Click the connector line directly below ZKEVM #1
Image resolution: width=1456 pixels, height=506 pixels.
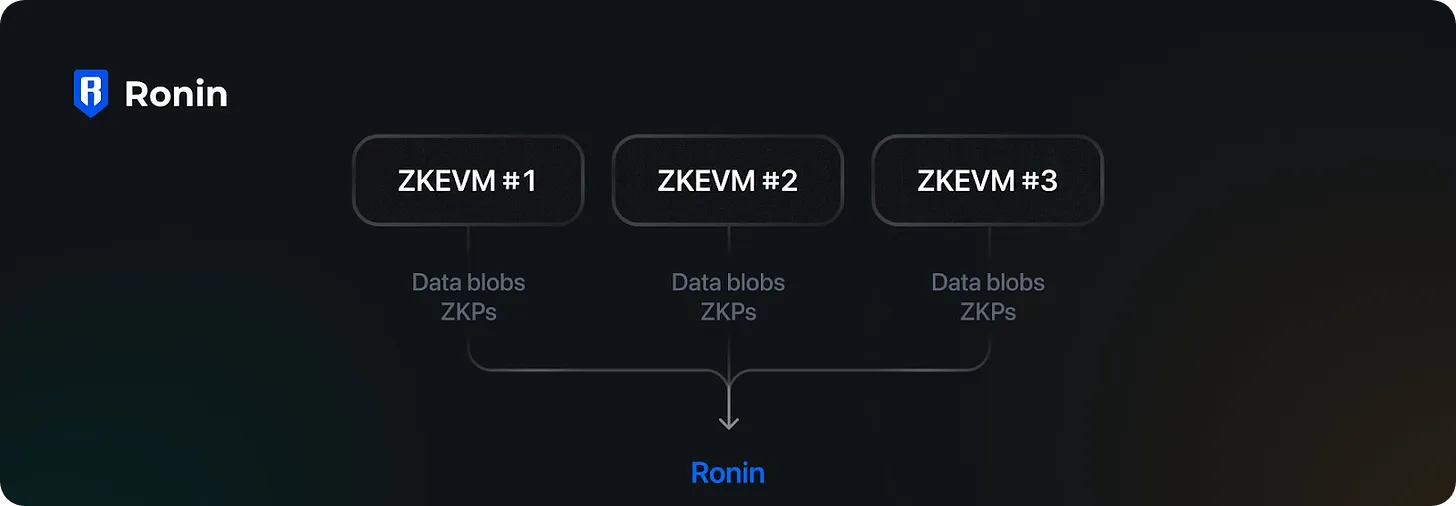[468, 246]
